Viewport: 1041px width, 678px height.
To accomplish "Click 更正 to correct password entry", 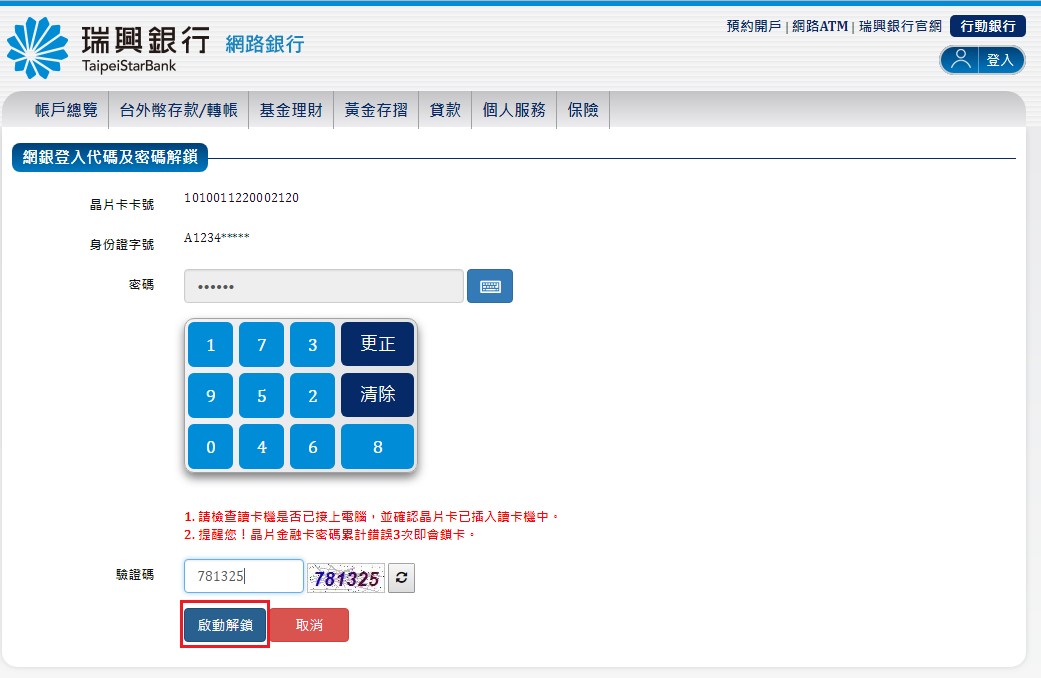I will (x=378, y=344).
